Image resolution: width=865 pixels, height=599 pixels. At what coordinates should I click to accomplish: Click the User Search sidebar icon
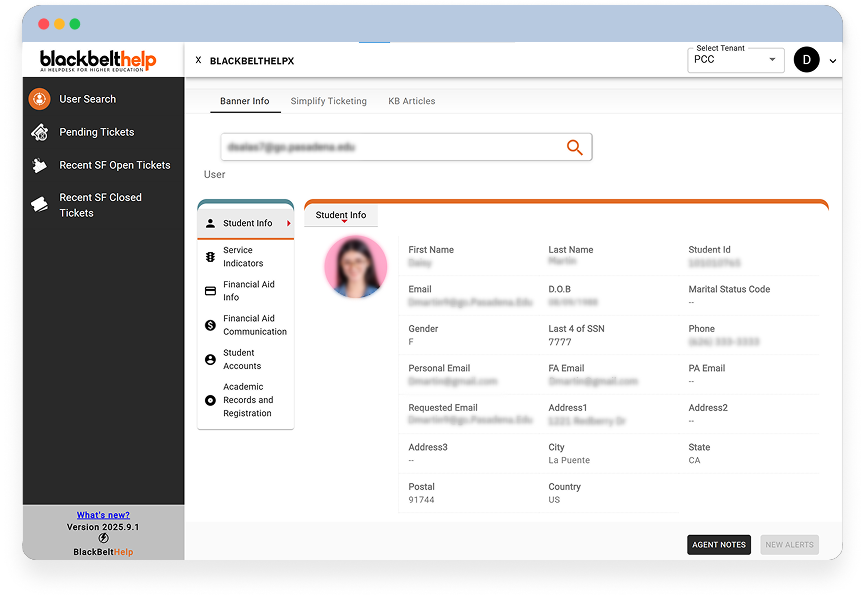point(39,99)
